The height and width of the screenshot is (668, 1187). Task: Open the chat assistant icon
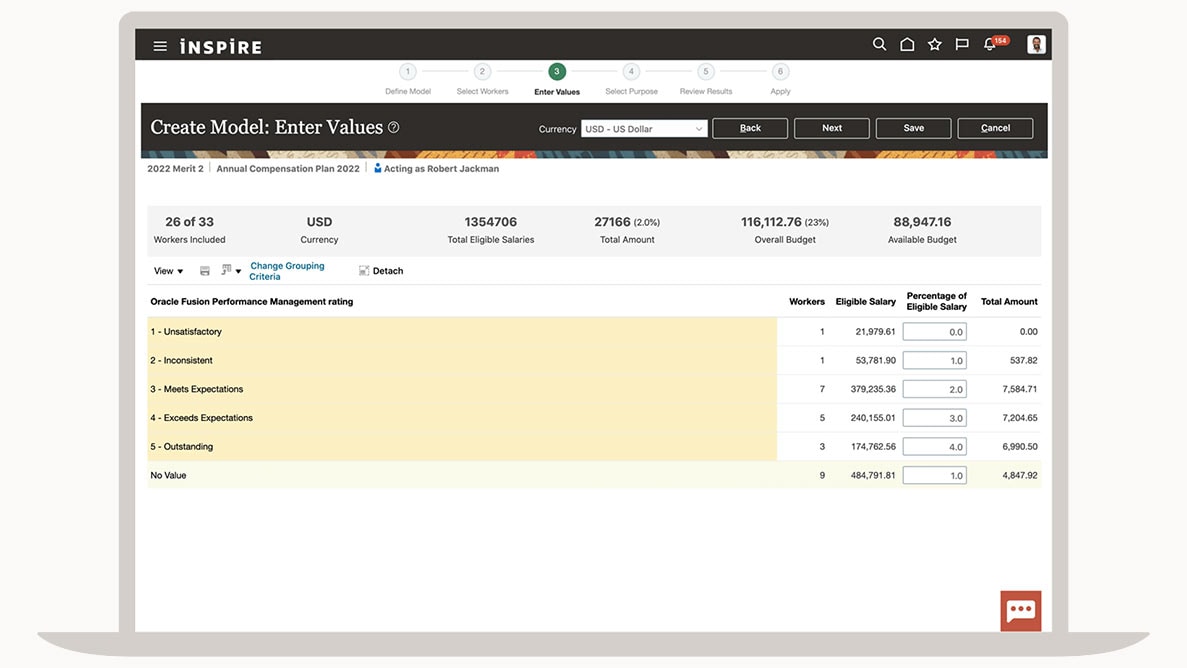(x=1020, y=610)
